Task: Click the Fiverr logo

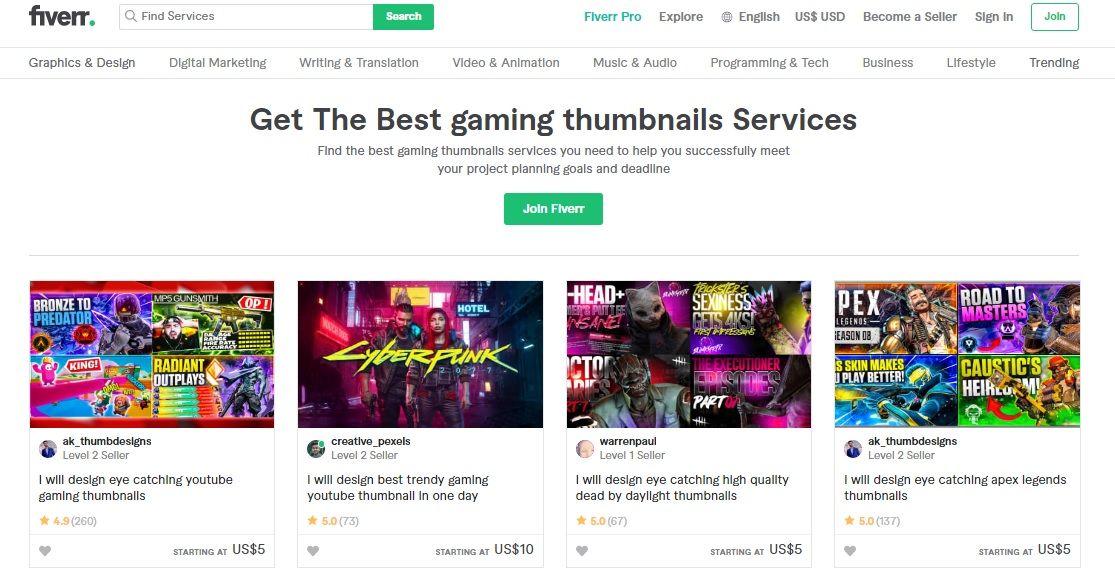Action: 62,16
